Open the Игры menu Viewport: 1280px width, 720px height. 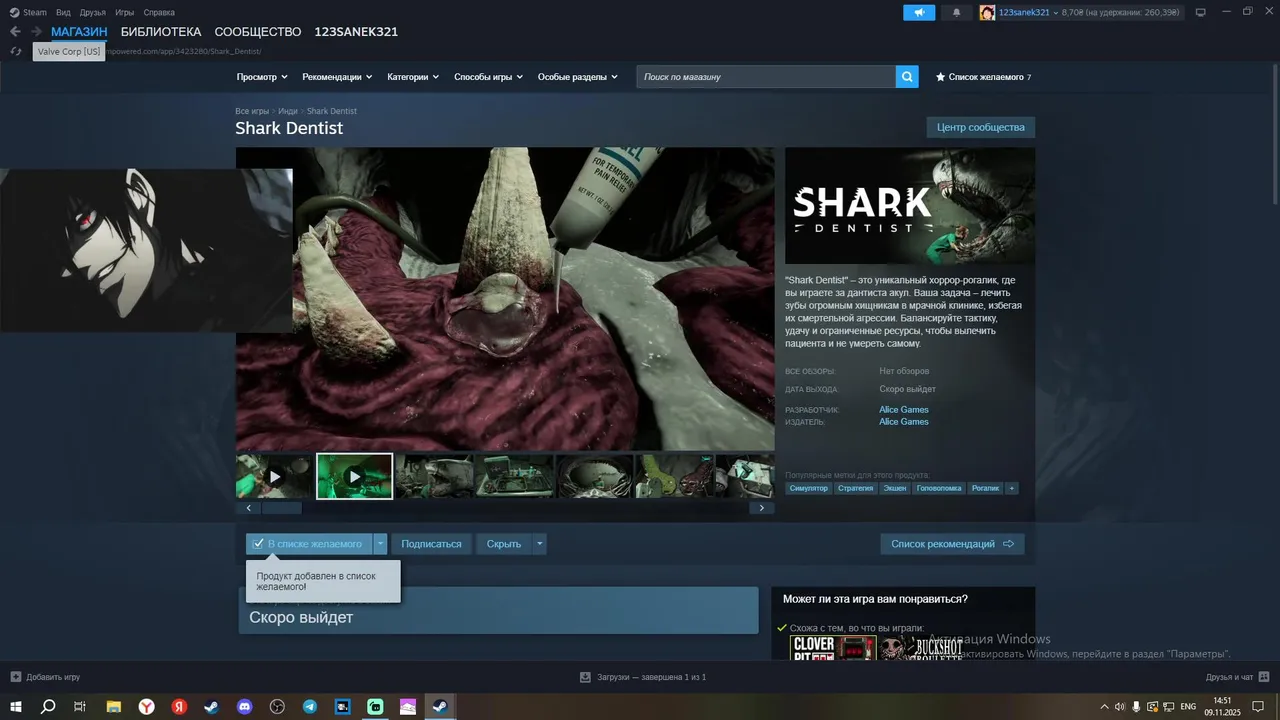click(124, 12)
